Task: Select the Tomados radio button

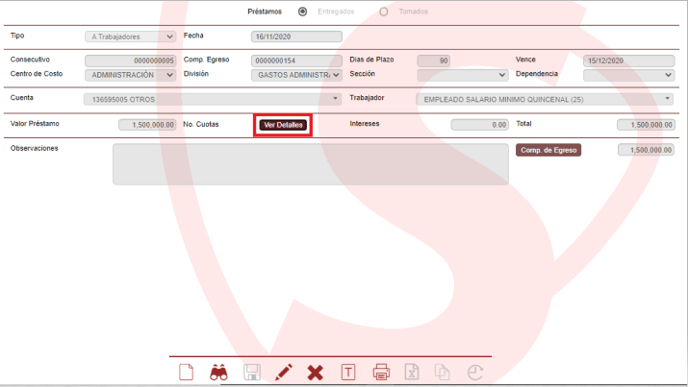Action: point(383,11)
